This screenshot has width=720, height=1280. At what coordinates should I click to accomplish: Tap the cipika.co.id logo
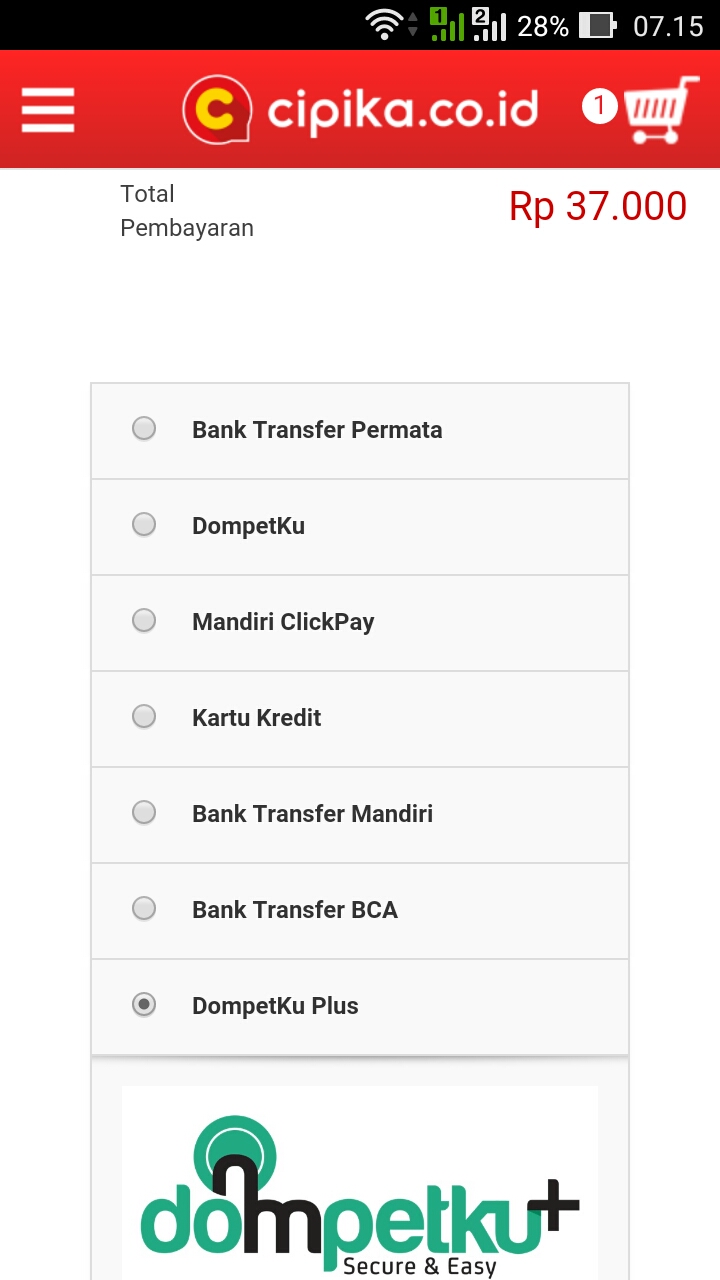[360, 109]
